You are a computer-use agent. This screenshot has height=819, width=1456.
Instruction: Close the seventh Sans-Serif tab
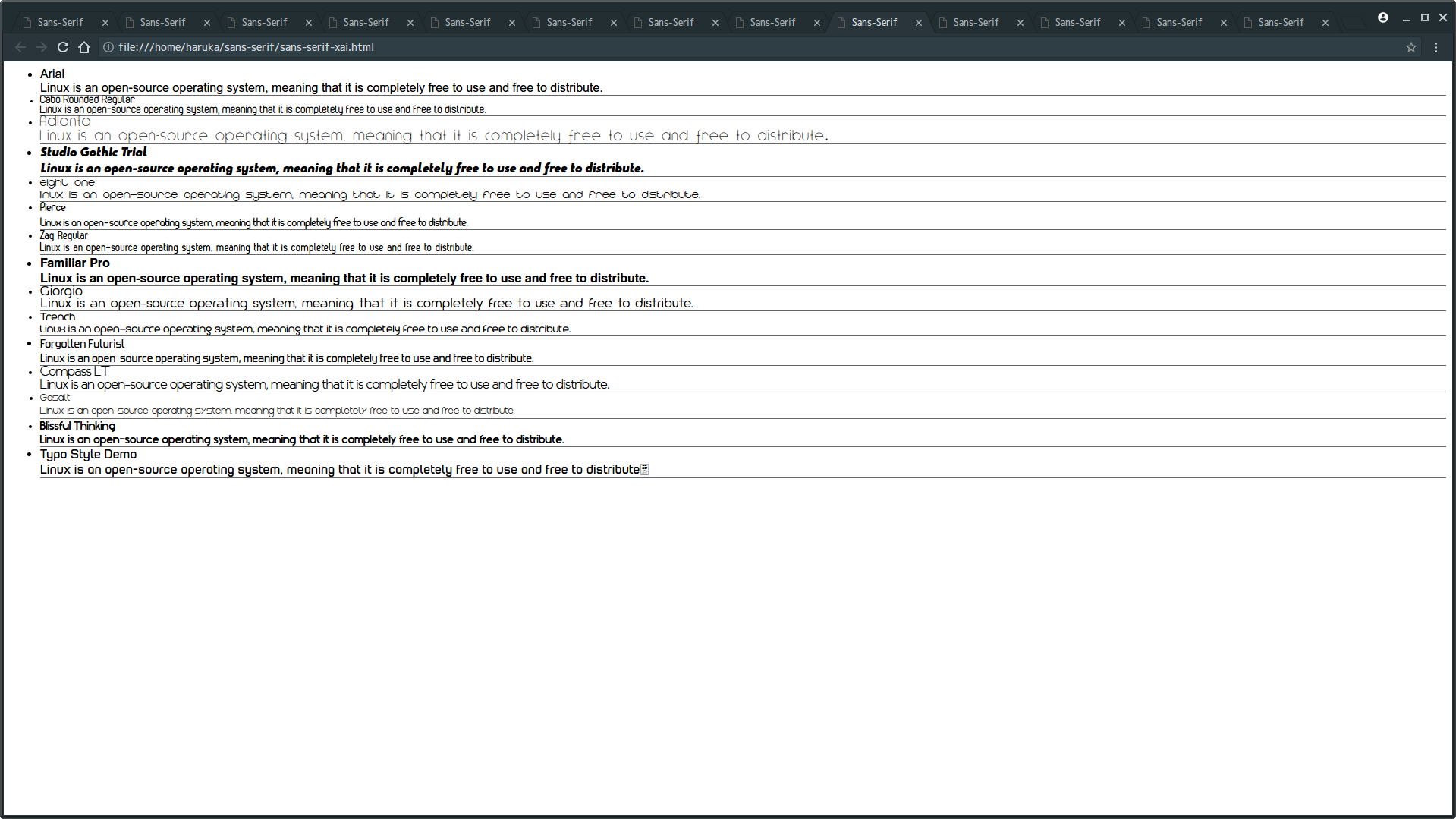coord(715,23)
